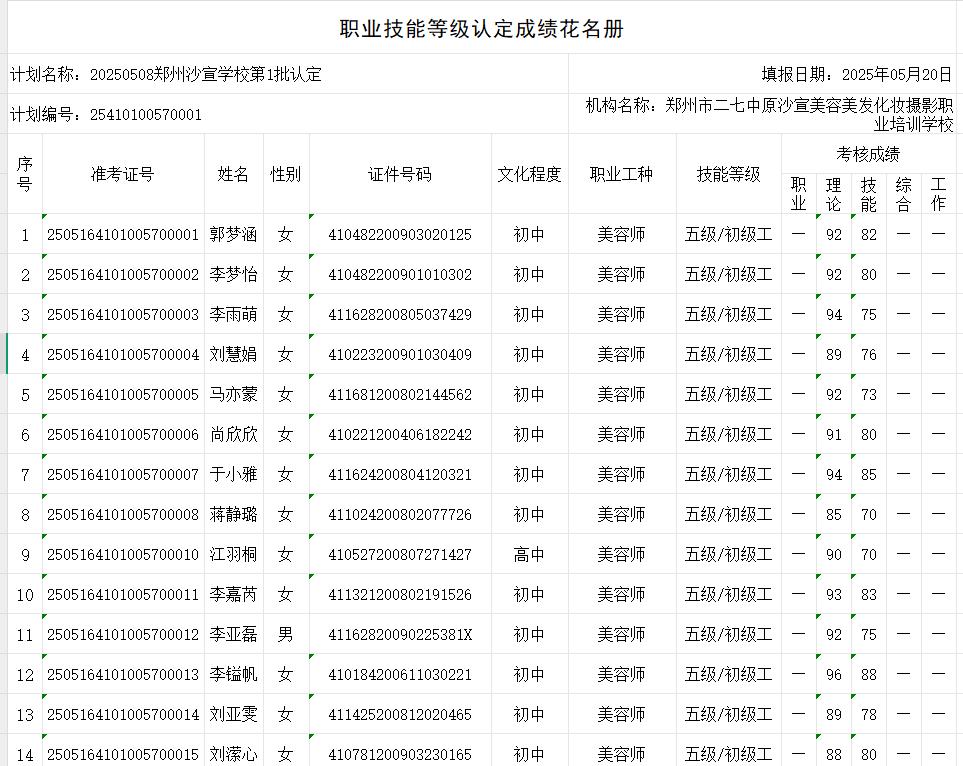Select the 男 gender cell
This screenshot has height=766, width=963.
[x=286, y=635]
